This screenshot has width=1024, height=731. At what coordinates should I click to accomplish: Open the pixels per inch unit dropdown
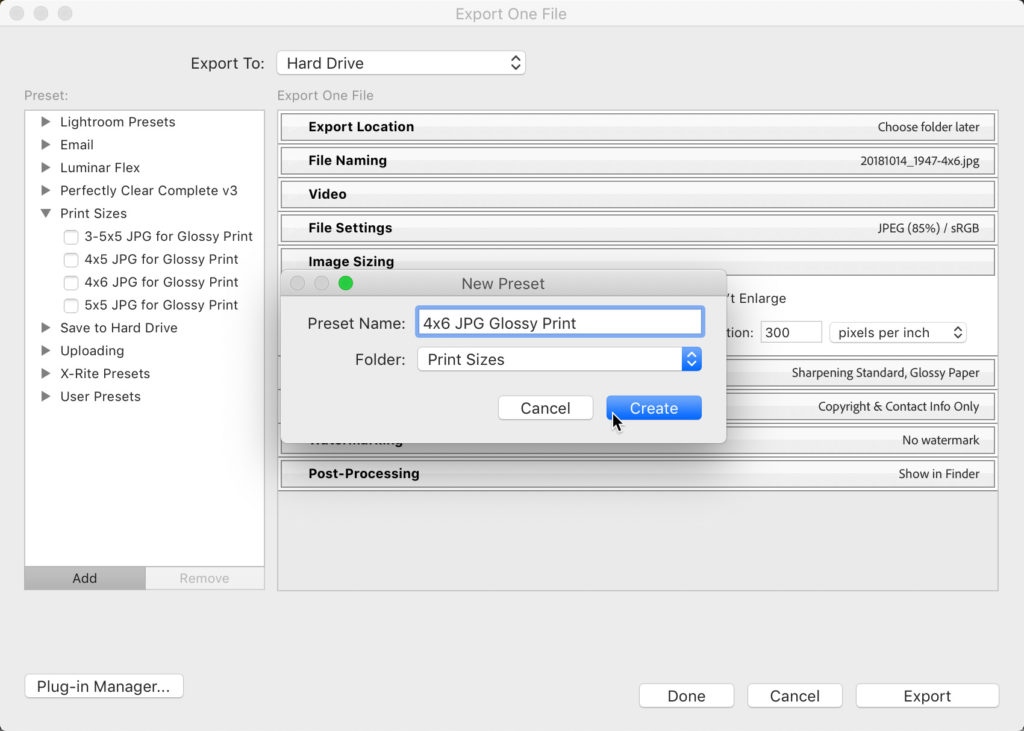897,333
